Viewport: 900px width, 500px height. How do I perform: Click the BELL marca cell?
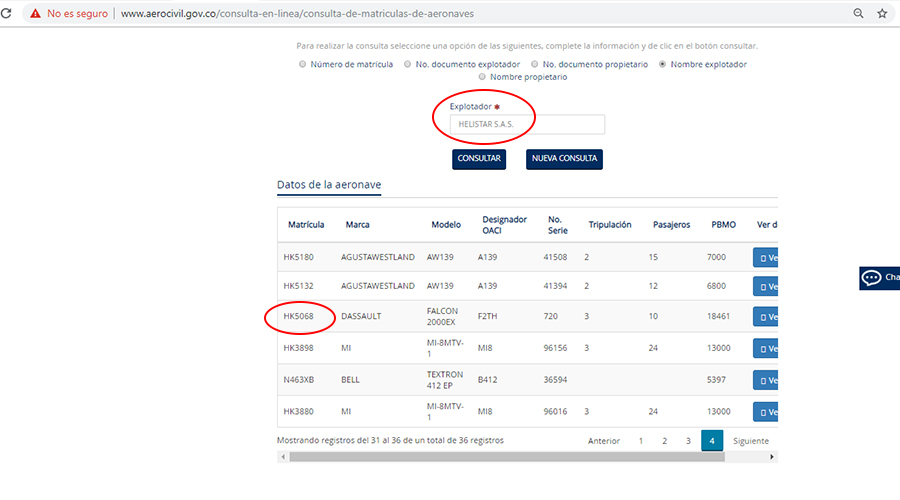pyautogui.click(x=350, y=379)
